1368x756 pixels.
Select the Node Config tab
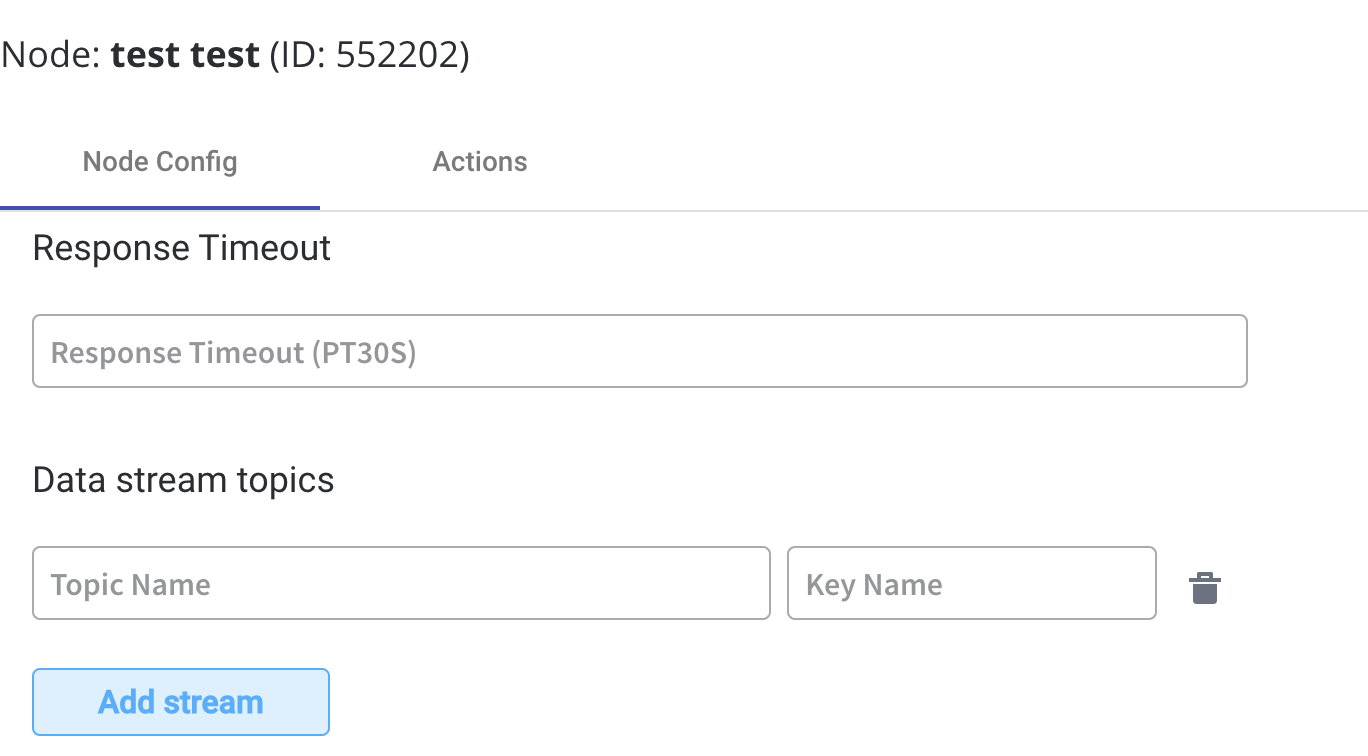pyautogui.click(x=160, y=162)
